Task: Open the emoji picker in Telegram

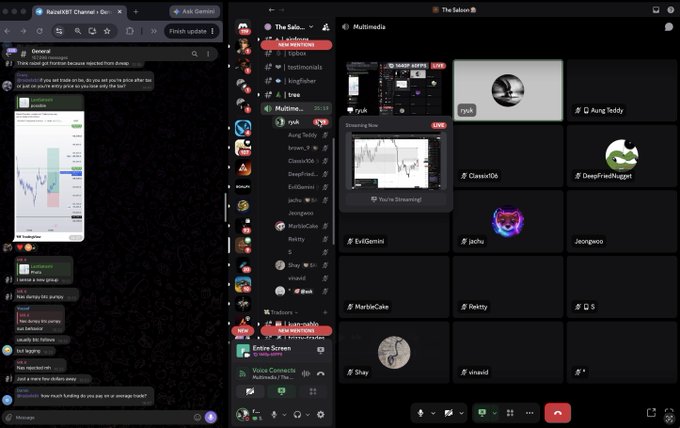Action: 197,418
